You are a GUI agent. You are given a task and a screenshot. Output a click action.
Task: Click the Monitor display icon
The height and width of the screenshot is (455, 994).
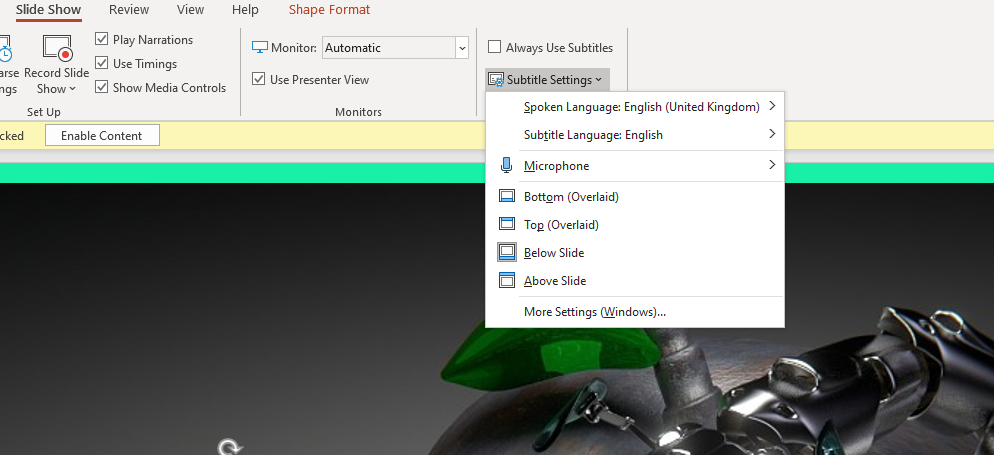[x=260, y=48]
